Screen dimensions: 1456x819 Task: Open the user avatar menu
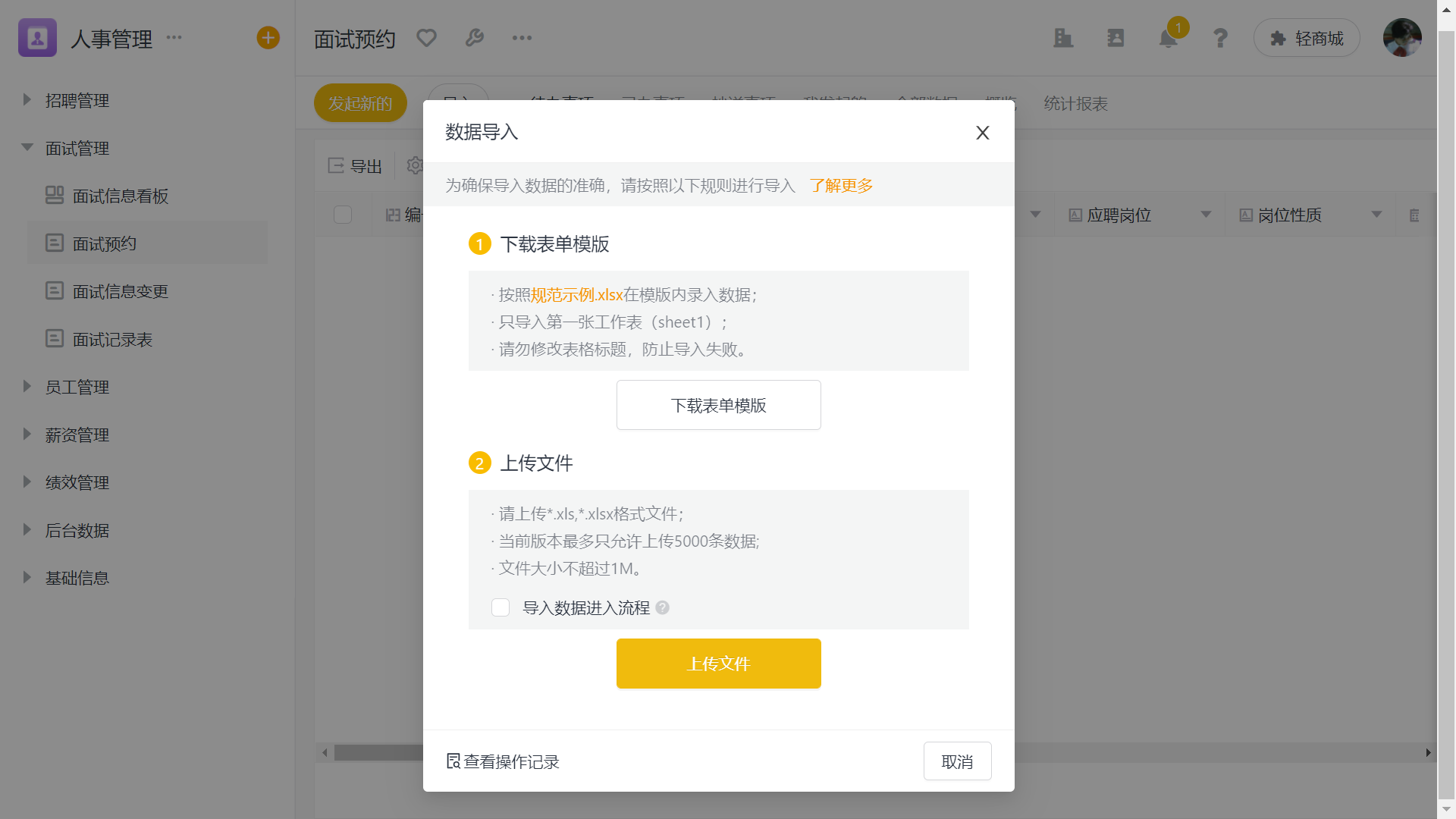pos(1401,38)
